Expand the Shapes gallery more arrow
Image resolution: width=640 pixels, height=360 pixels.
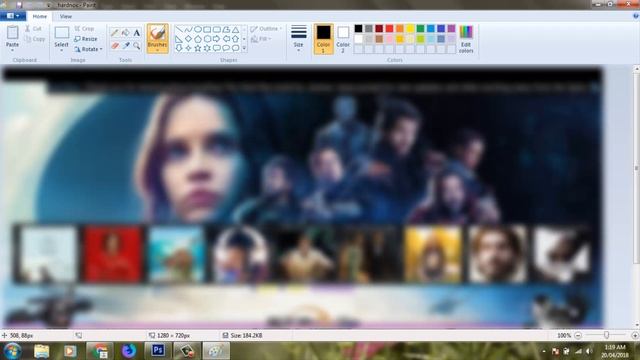click(244, 48)
